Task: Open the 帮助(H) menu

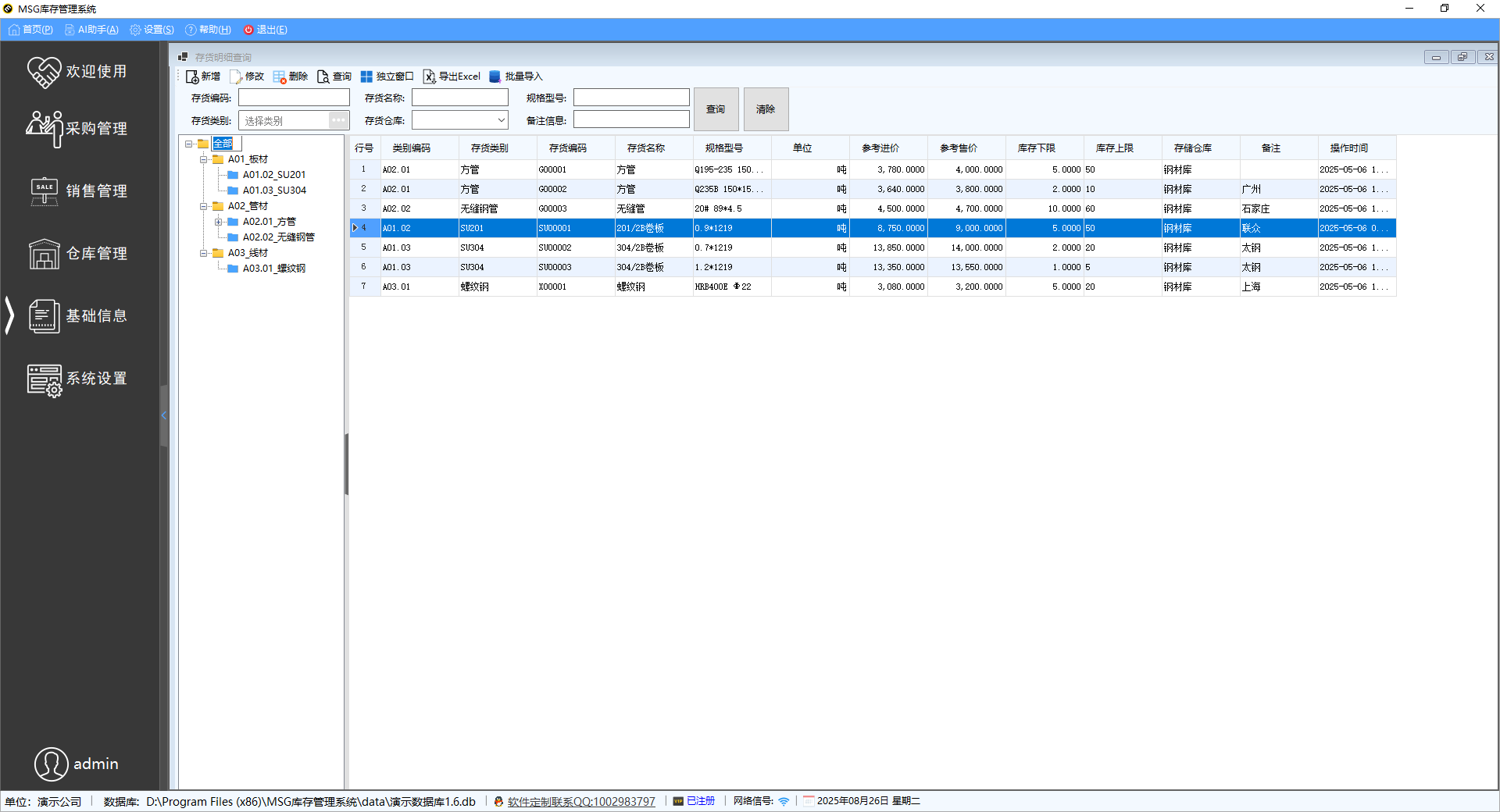Action: point(208,30)
